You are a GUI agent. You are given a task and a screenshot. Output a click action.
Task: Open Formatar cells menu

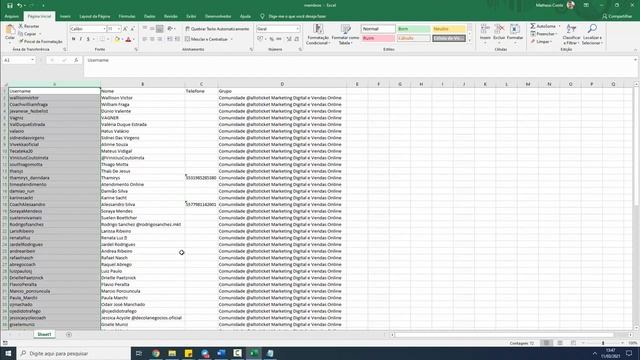[515, 33]
